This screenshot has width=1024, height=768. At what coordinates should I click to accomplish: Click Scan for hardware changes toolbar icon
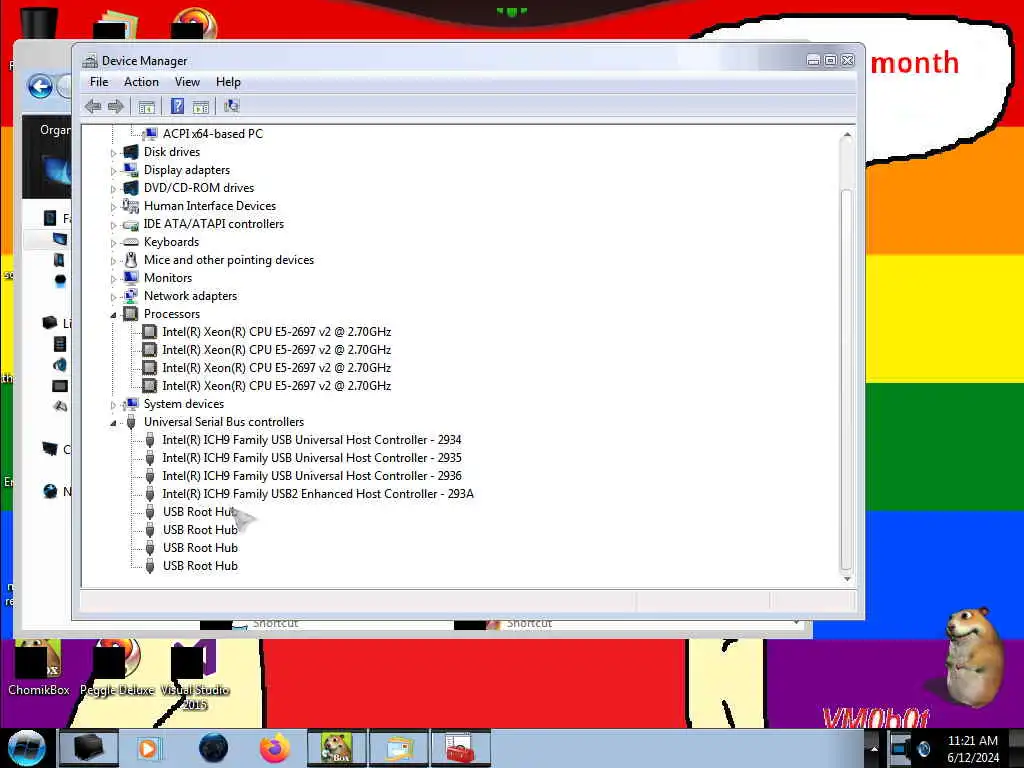click(x=231, y=106)
